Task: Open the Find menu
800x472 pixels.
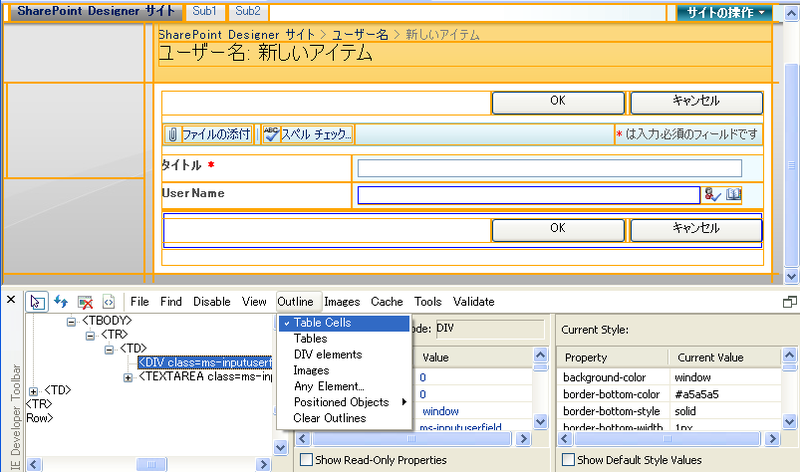Action: [171, 302]
